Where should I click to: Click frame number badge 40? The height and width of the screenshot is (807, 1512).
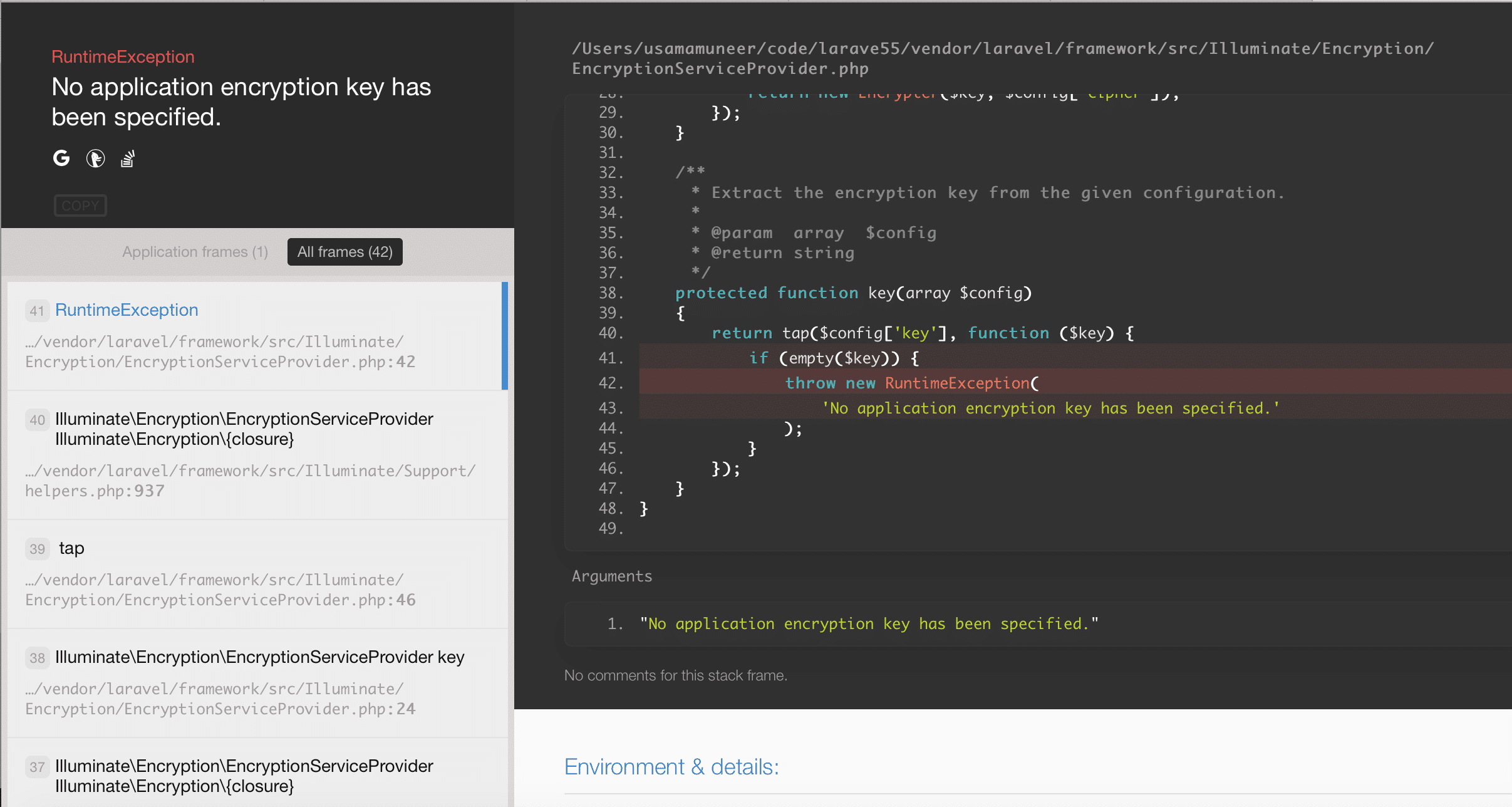[x=37, y=420]
